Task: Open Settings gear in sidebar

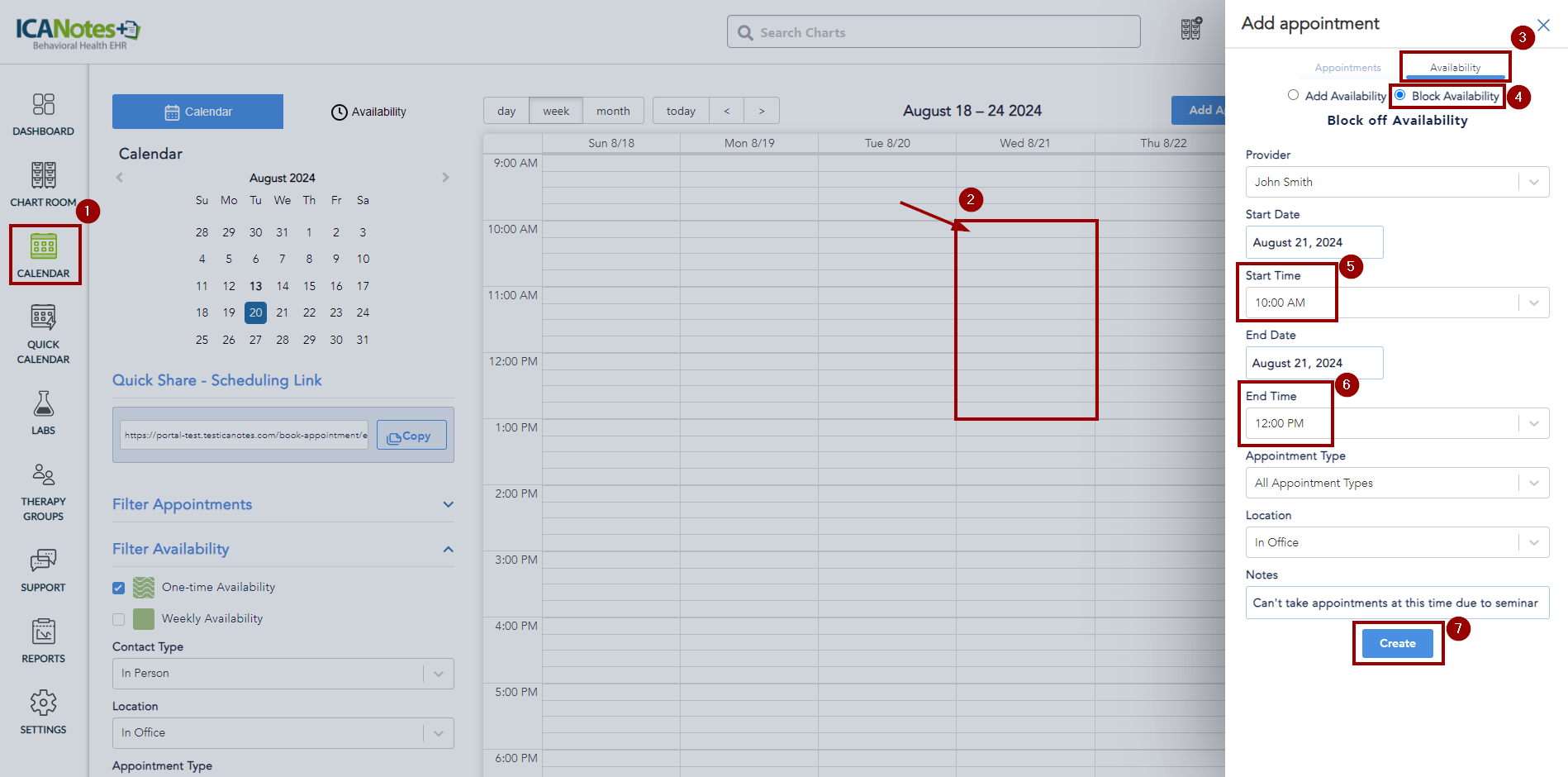Action: [43, 712]
